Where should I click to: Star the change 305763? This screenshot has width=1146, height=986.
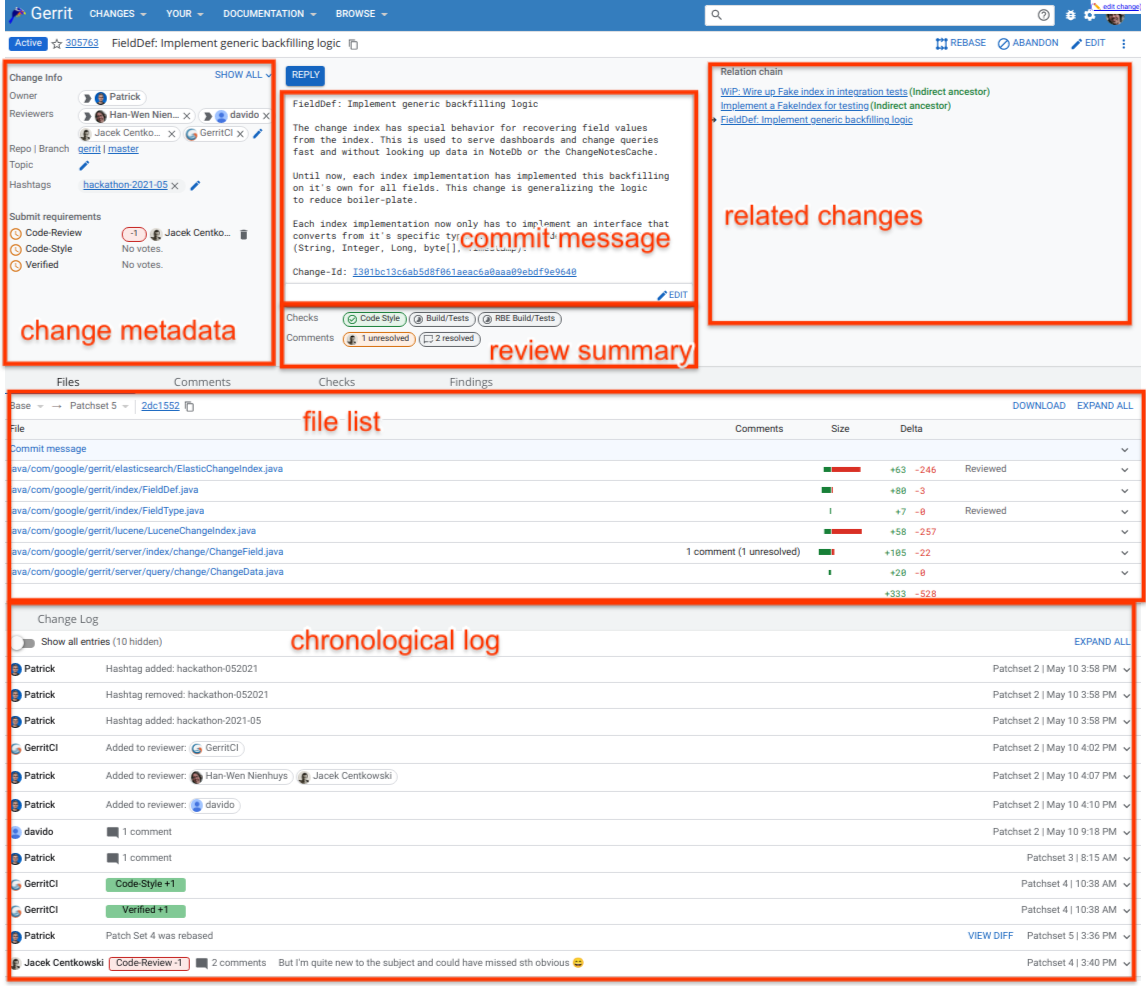(x=55, y=43)
